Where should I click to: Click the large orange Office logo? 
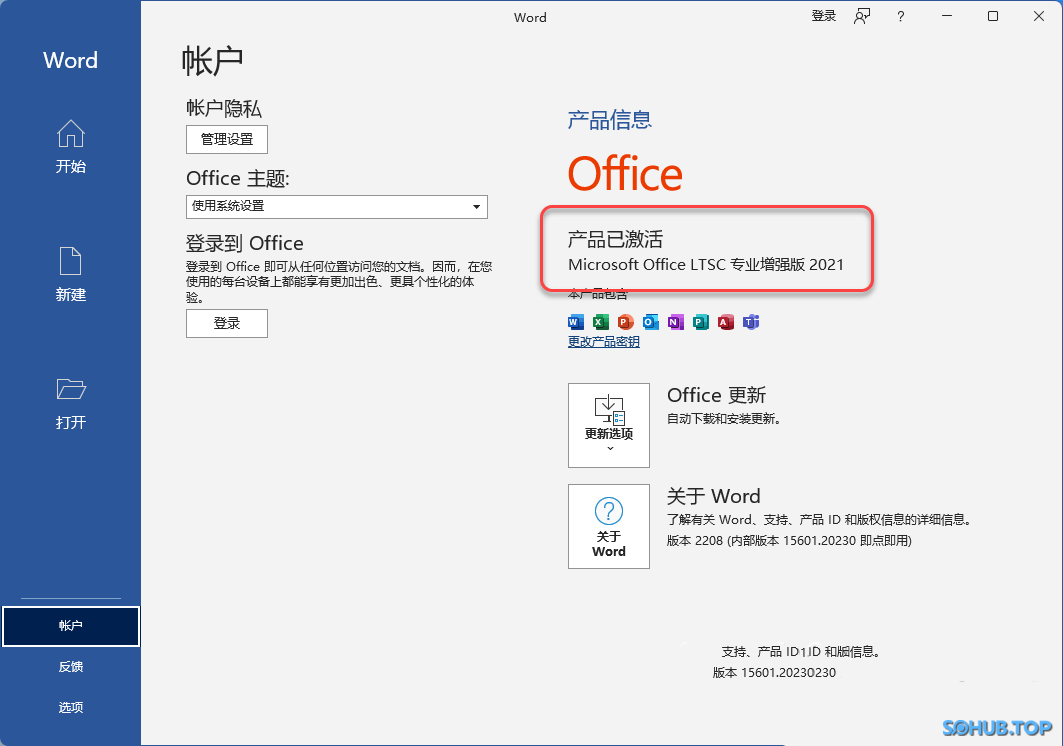625,174
